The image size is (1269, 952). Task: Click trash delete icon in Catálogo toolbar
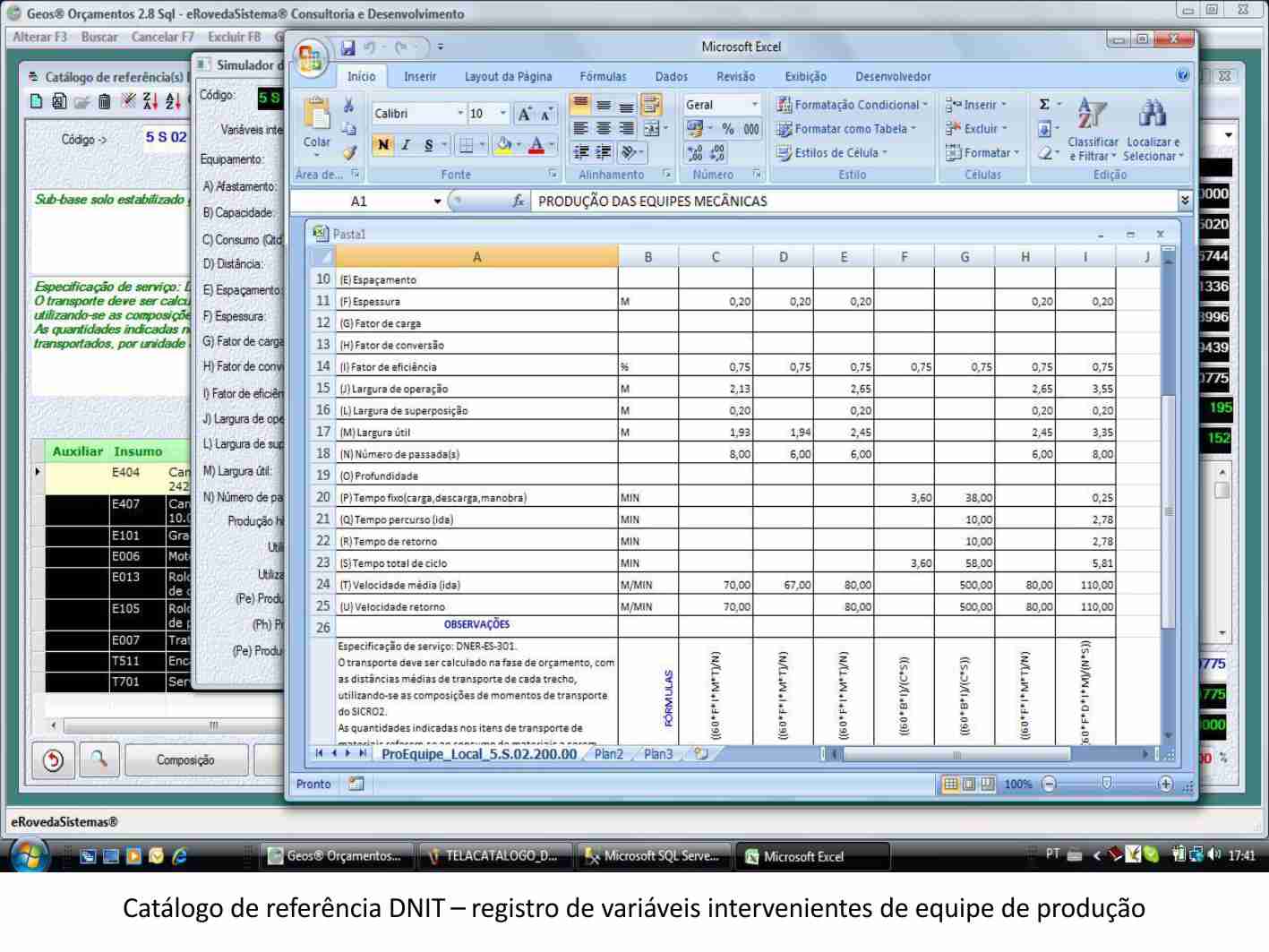(x=105, y=101)
